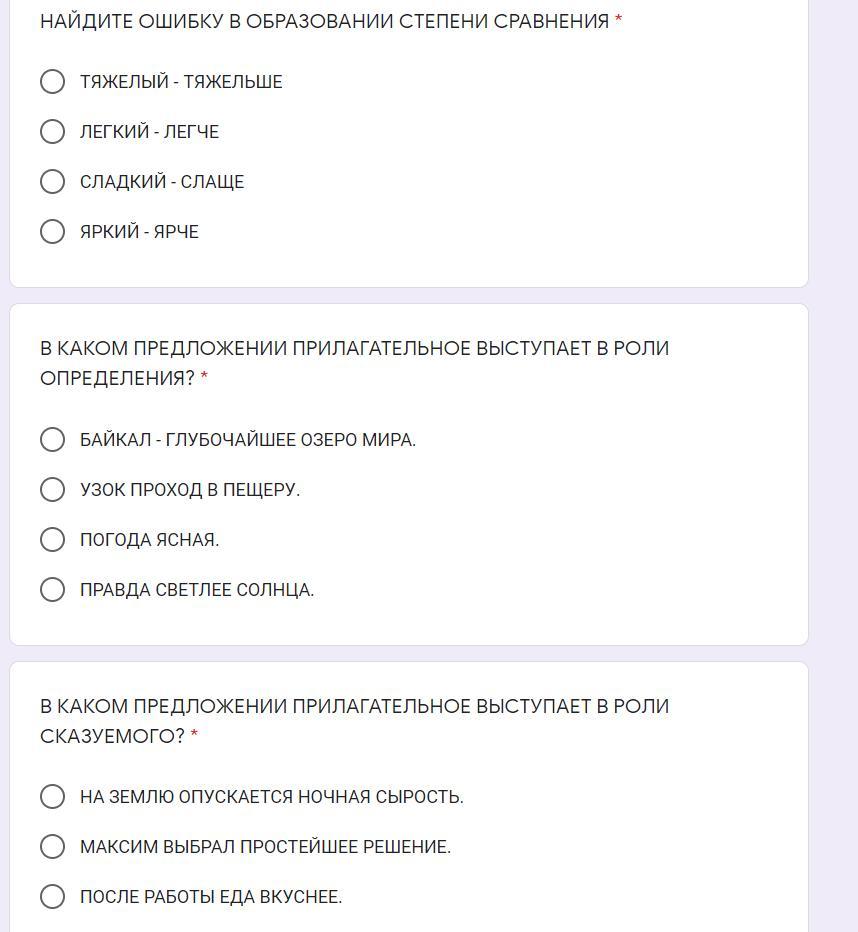Mark the СЛАДКИЙ - СЛАЩЕ radio circle
The height and width of the screenshot is (932, 858).
click(x=53, y=182)
